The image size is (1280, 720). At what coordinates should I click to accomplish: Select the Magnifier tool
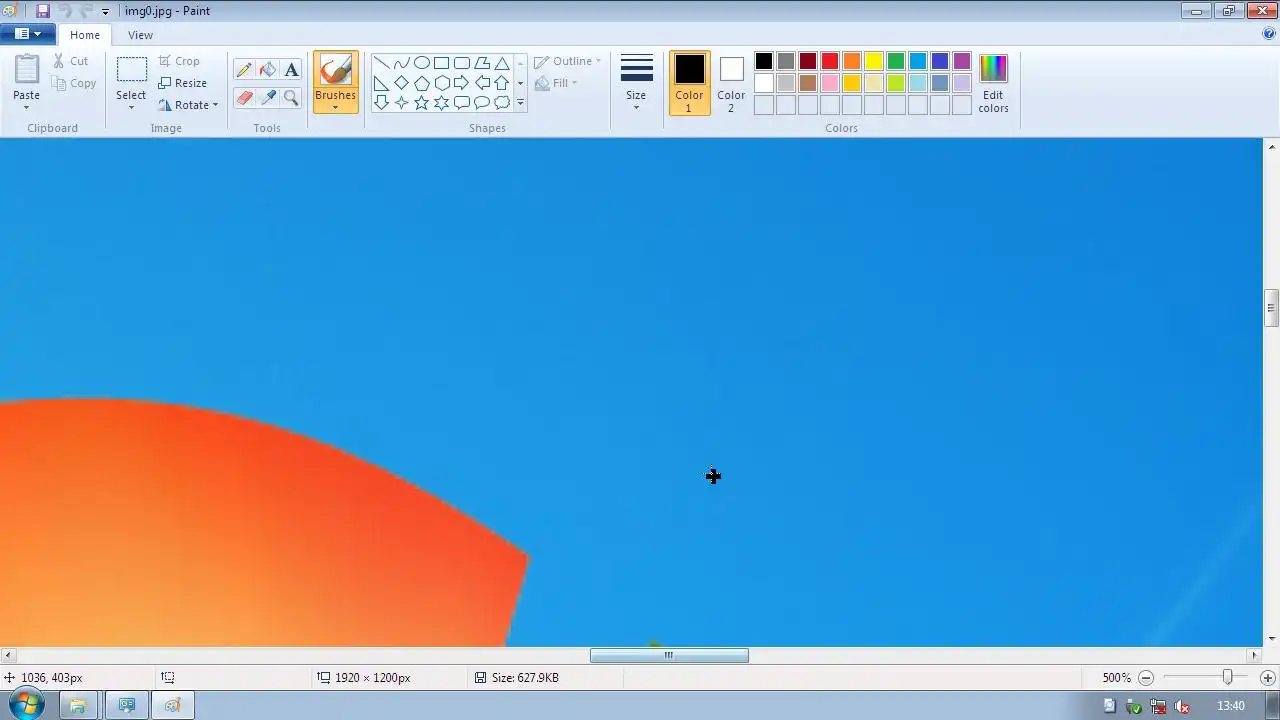tap(291, 97)
